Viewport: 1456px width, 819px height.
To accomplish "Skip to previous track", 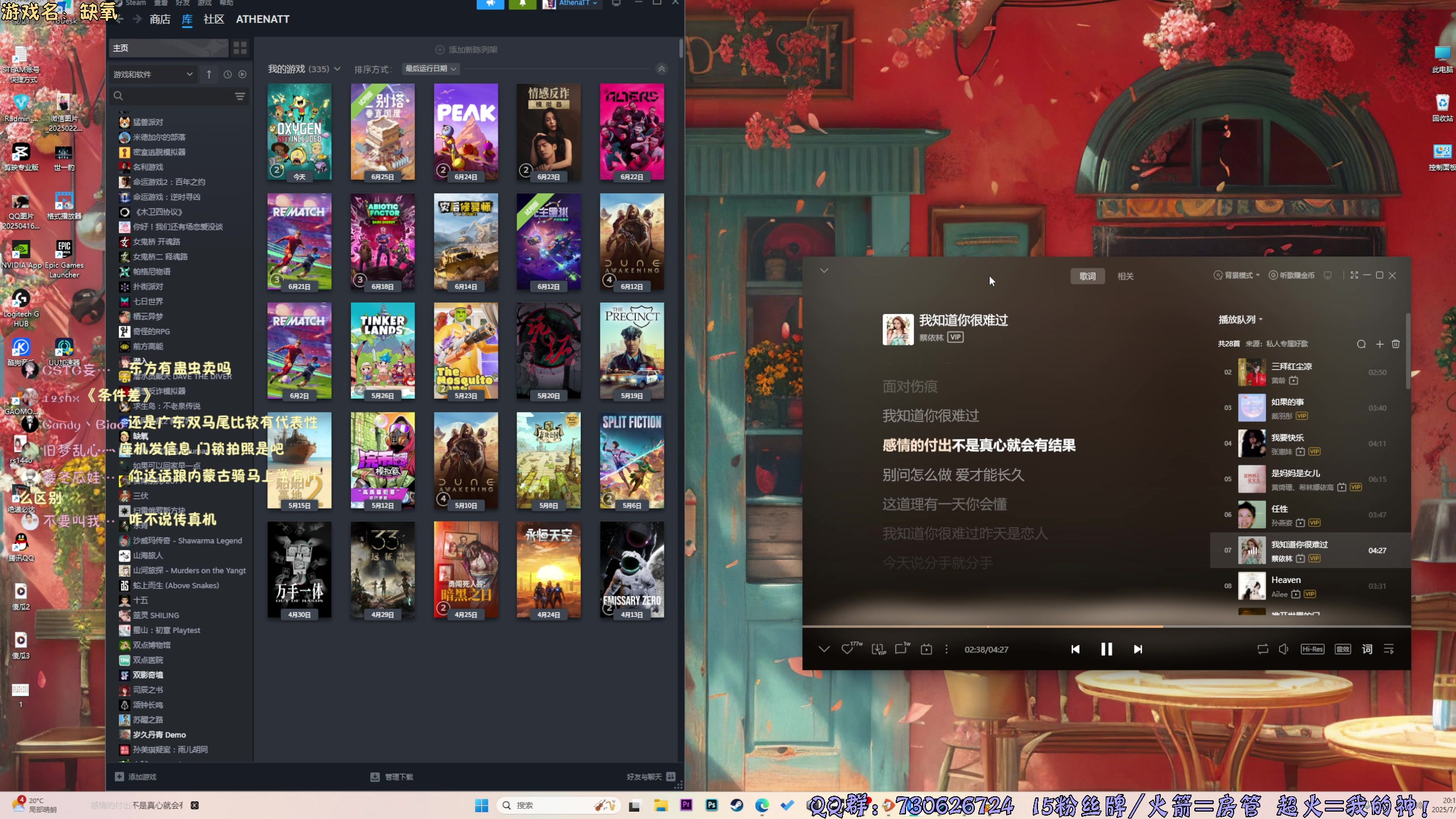I will (x=1075, y=650).
